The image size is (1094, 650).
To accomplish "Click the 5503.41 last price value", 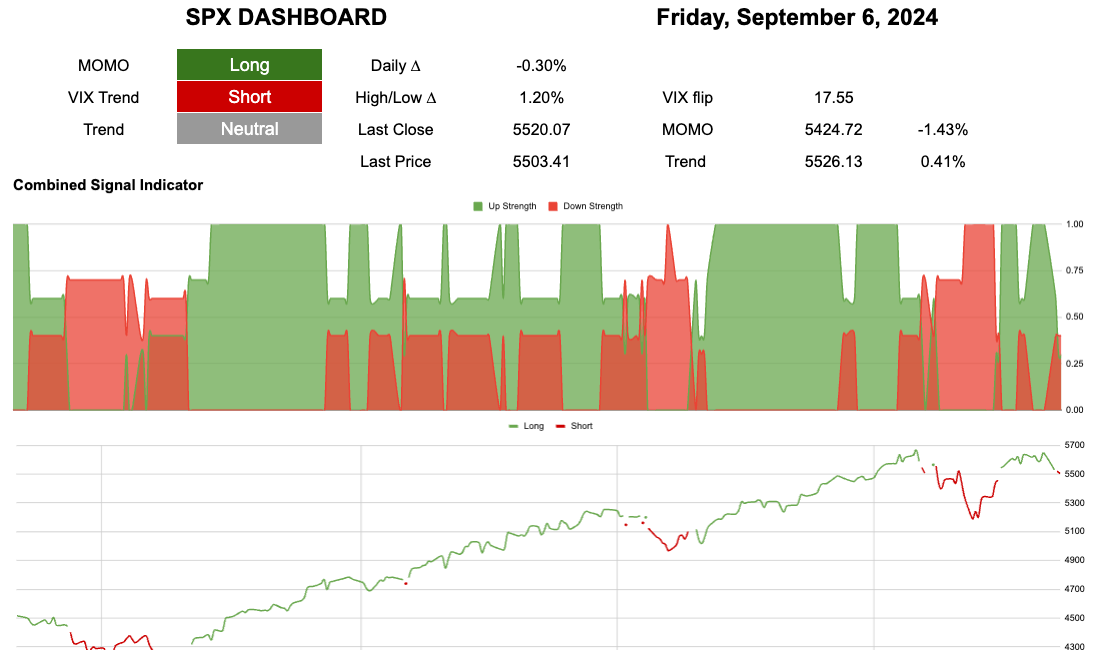I will 541,162.
